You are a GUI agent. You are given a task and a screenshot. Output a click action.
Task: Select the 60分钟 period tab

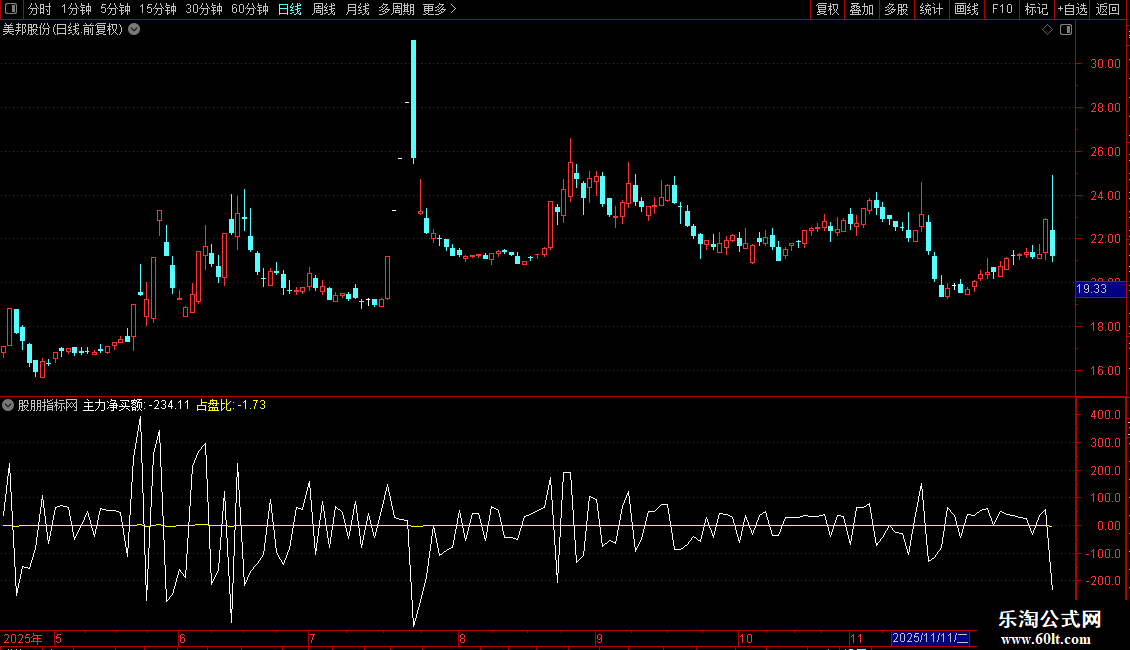249,9
